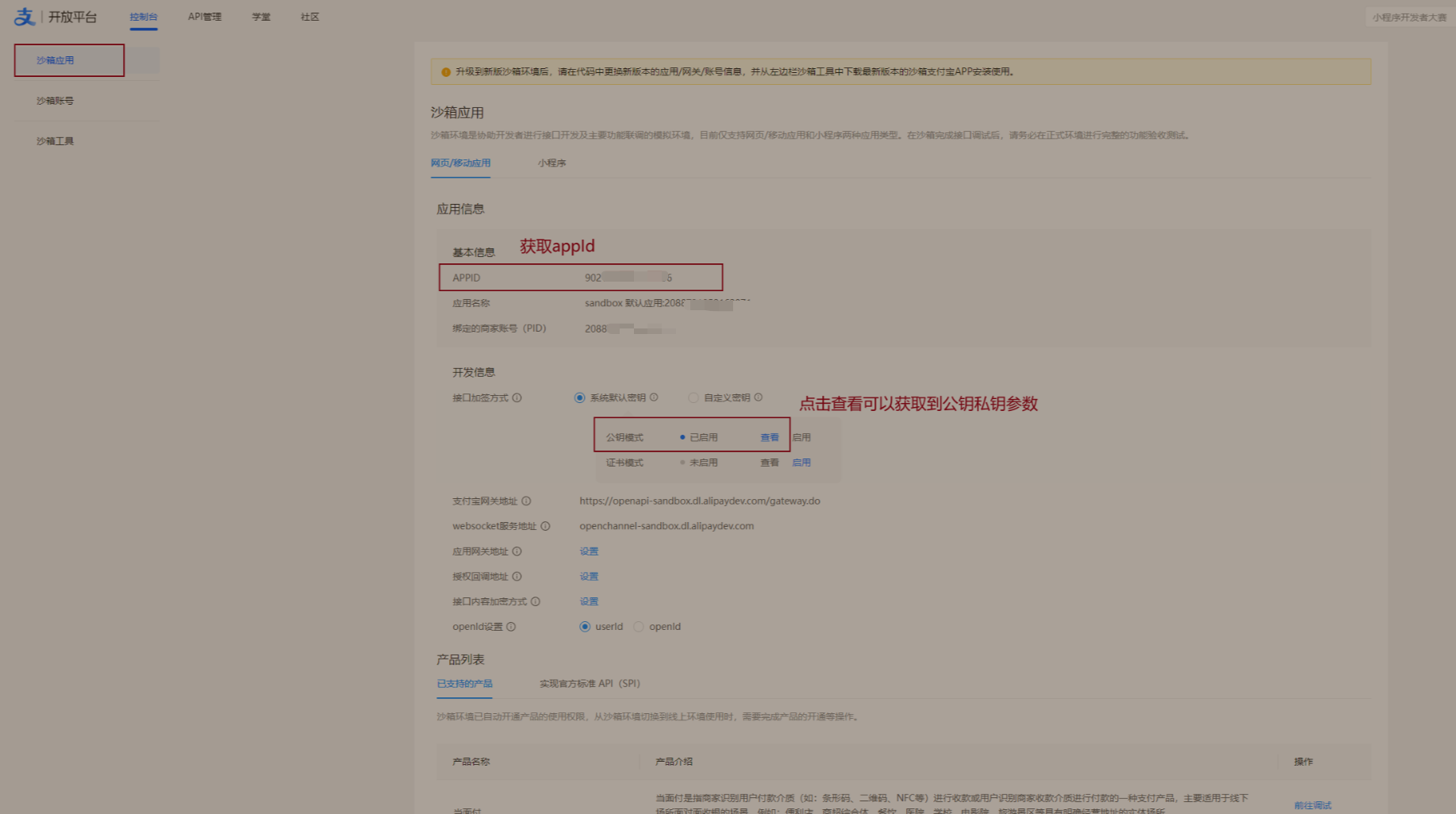Click the PID value starting with 2088
The height and width of the screenshot is (814, 1456).
point(630,328)
